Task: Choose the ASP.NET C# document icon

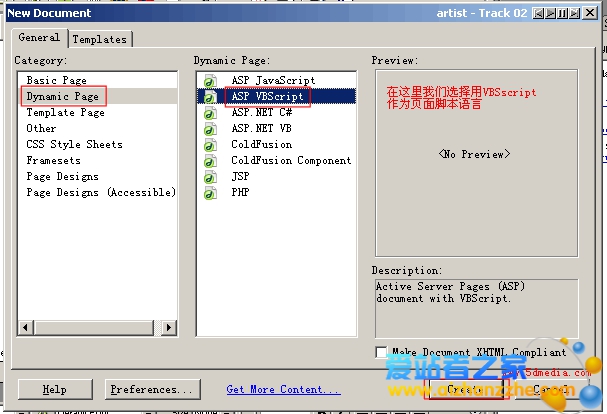Action: tap(210, 113)
